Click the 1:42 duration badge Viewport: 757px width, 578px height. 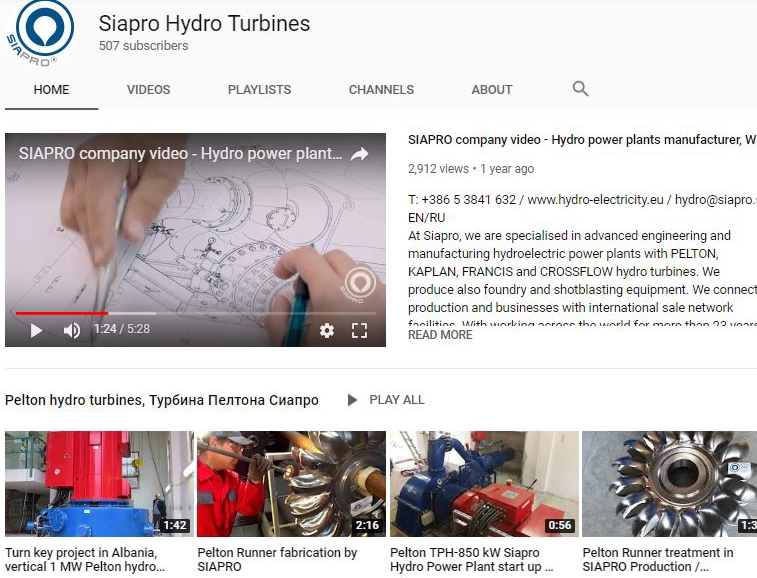(x=175, y=525)
